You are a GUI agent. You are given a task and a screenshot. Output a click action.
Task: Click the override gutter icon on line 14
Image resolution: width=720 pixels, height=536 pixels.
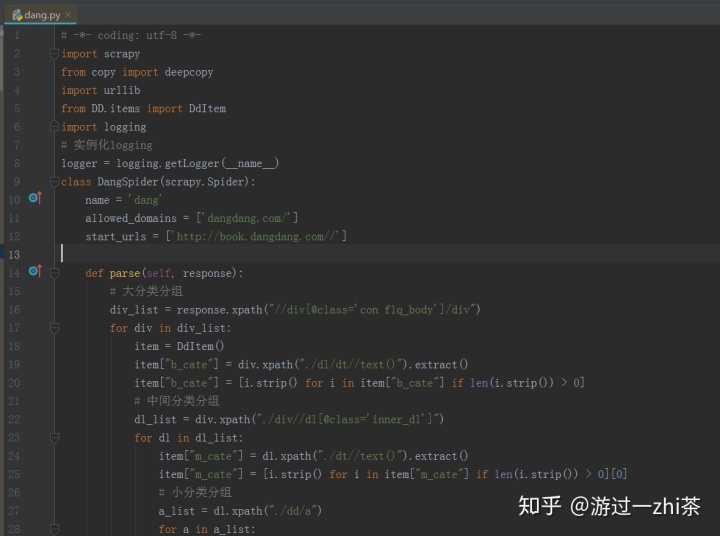[x=35, y=271]
